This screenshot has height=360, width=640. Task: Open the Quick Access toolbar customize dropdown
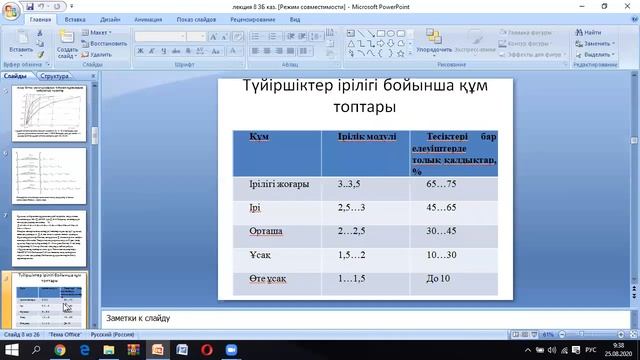click(x=71, y=7)
